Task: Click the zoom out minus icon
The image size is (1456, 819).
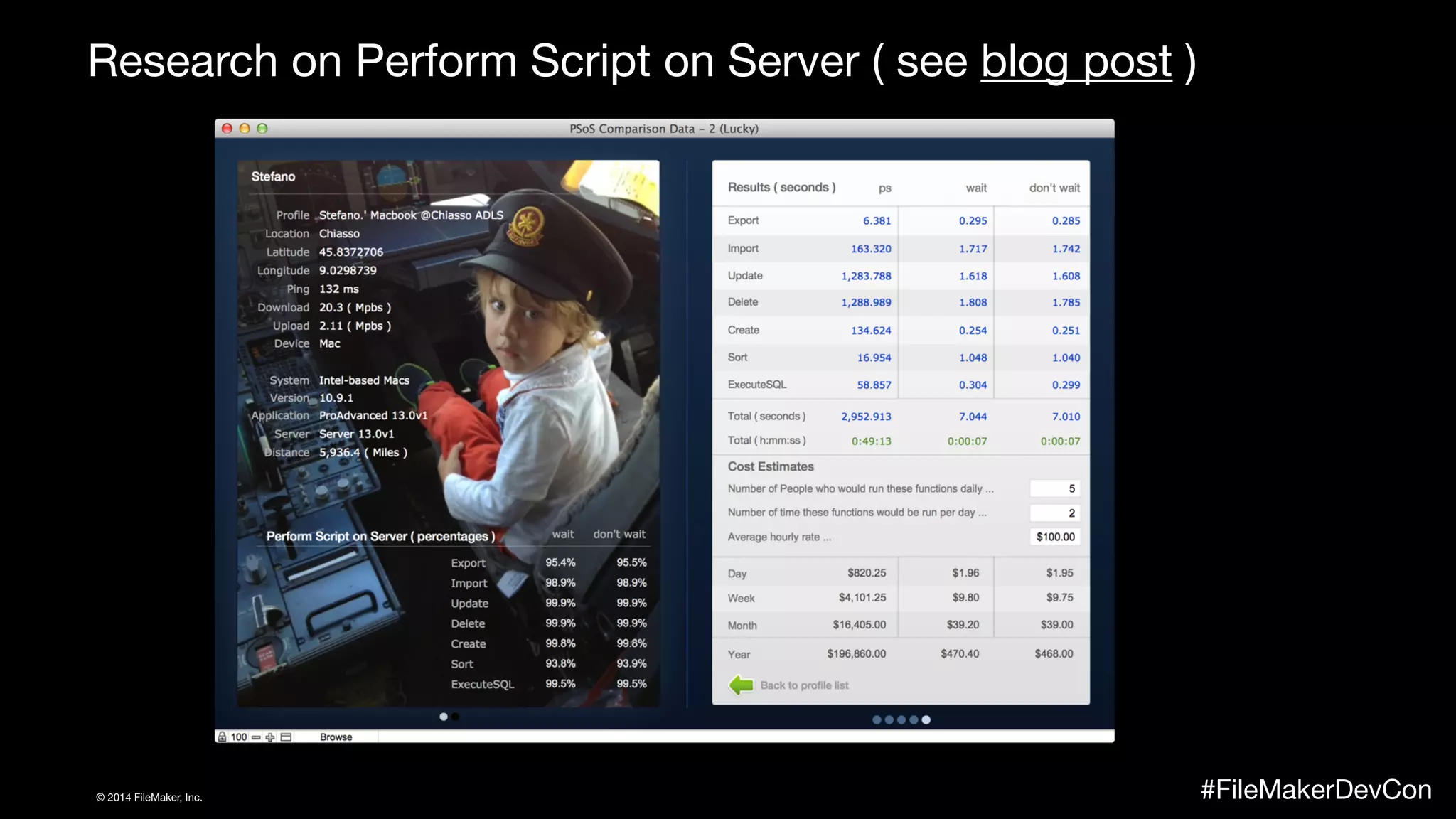Action: point(256,737)
